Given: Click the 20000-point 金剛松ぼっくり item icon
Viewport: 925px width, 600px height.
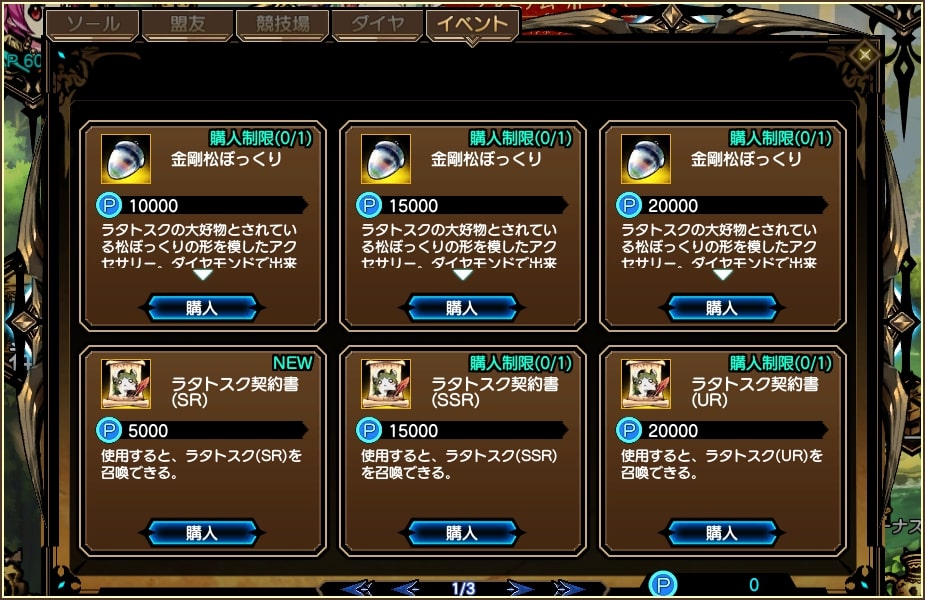Looking at the screenshot, I should (646, 159).
